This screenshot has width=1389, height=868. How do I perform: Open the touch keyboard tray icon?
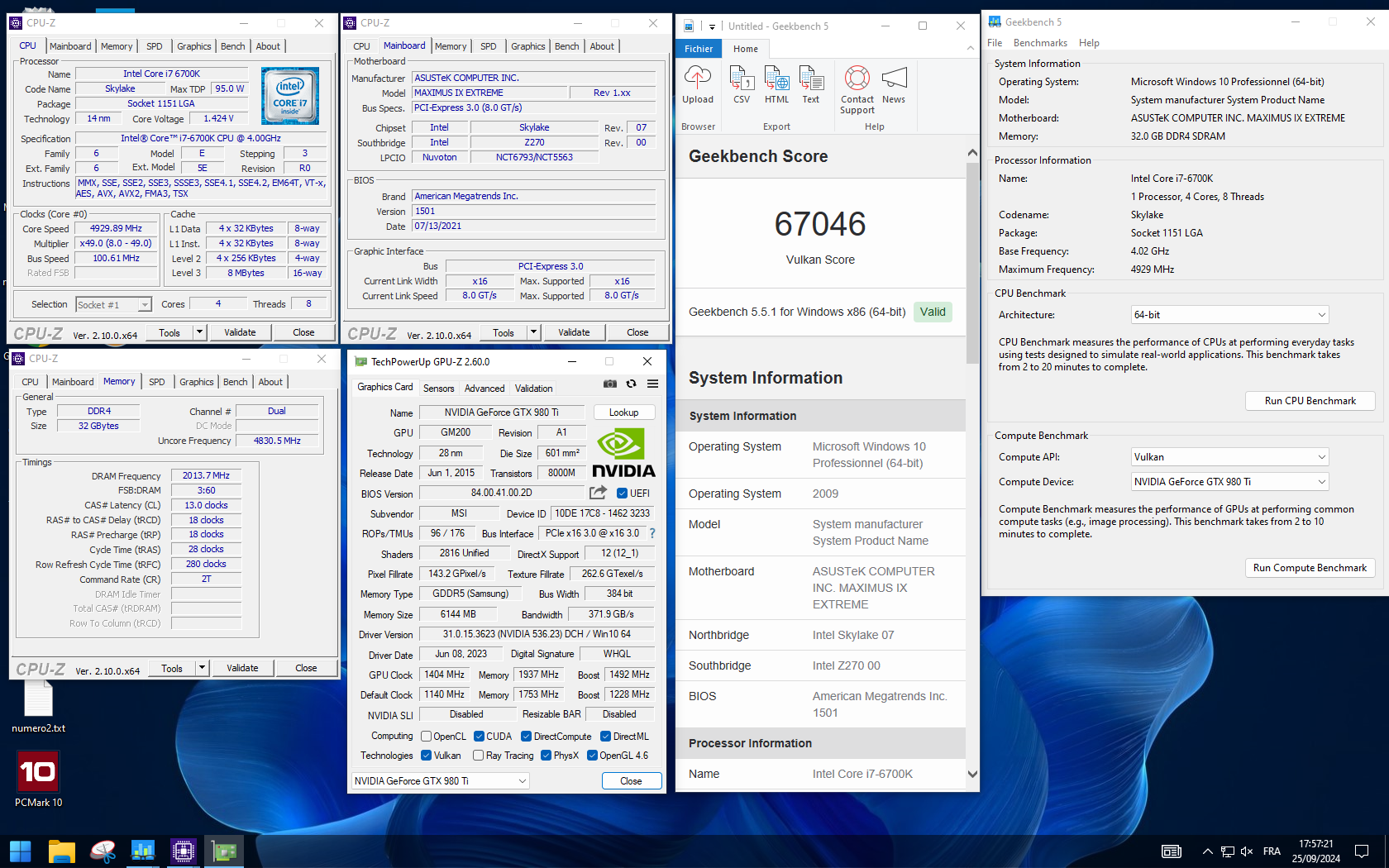[x=1172, y=851]
